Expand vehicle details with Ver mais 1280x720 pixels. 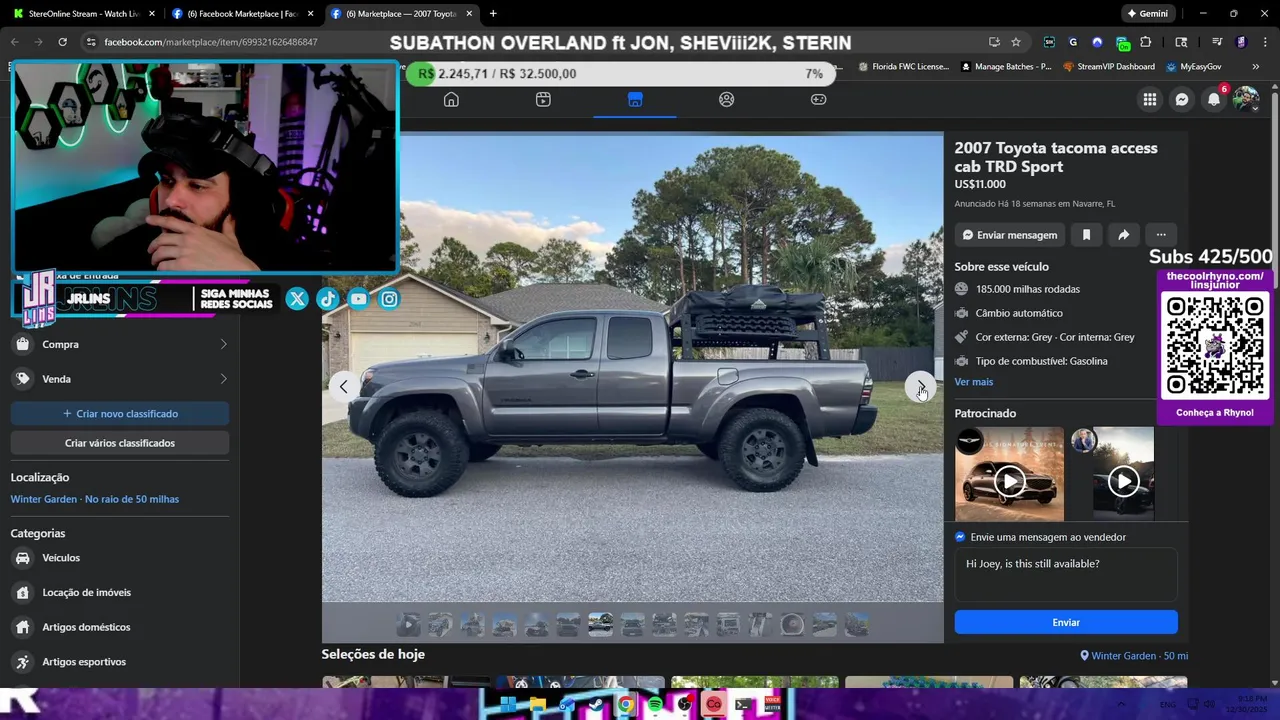click(974, 382)
